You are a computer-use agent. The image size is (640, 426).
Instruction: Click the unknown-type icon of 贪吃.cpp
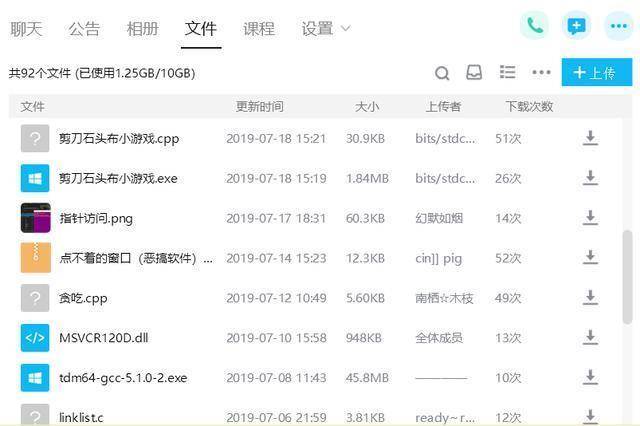point(35,298)
